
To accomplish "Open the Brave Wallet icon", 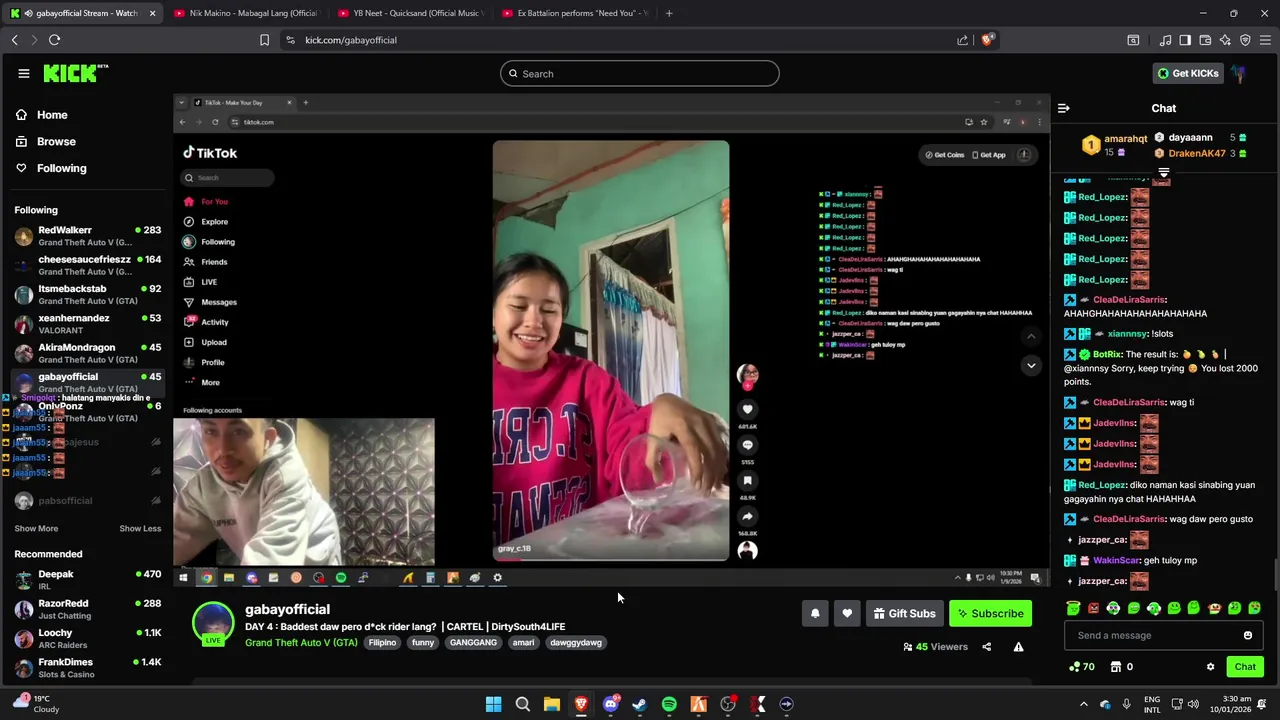I will (1205, 40).
